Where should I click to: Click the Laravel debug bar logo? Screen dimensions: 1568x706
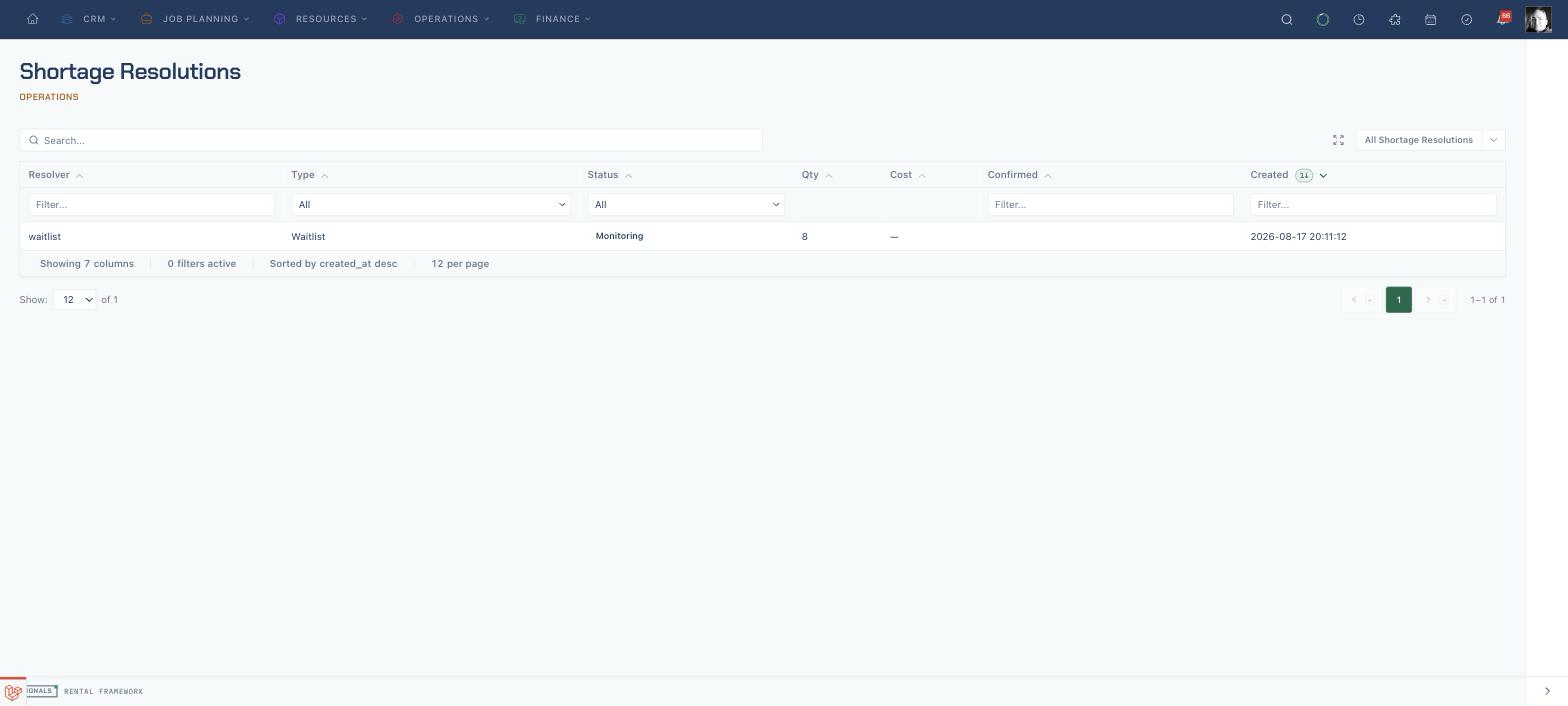[13, 692]
